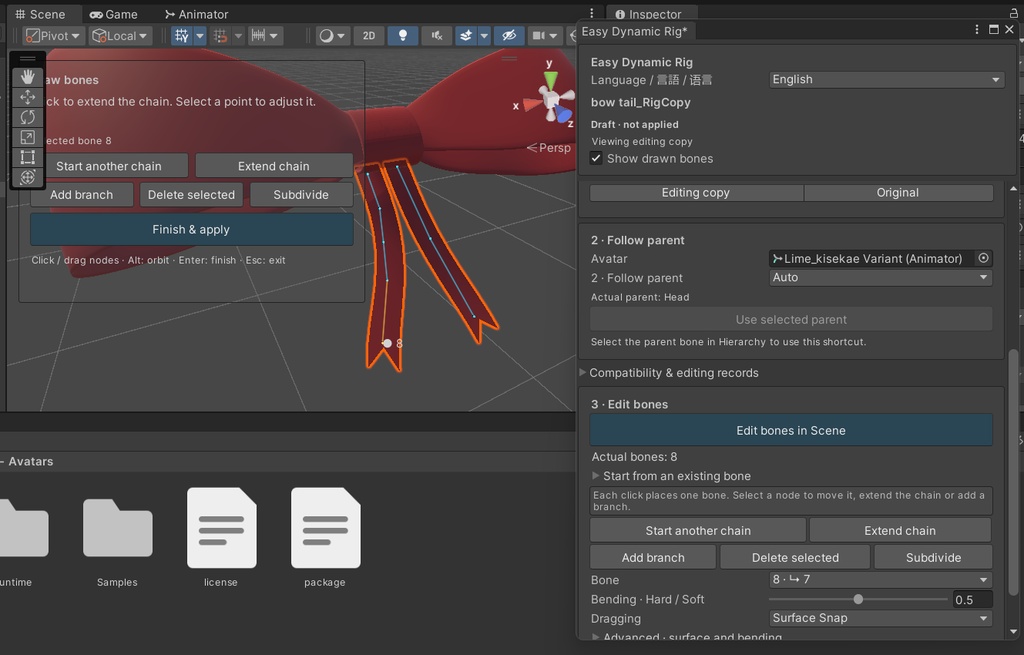Viewport: 1024px width, 655px height.
Task: Open the grid visibility dropdown arrow
Action: [200, 36]
